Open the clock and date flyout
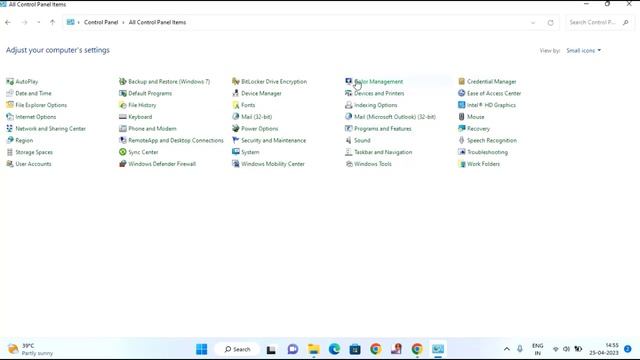This screenshot has height=360, width=640. (x=604, y=349)
